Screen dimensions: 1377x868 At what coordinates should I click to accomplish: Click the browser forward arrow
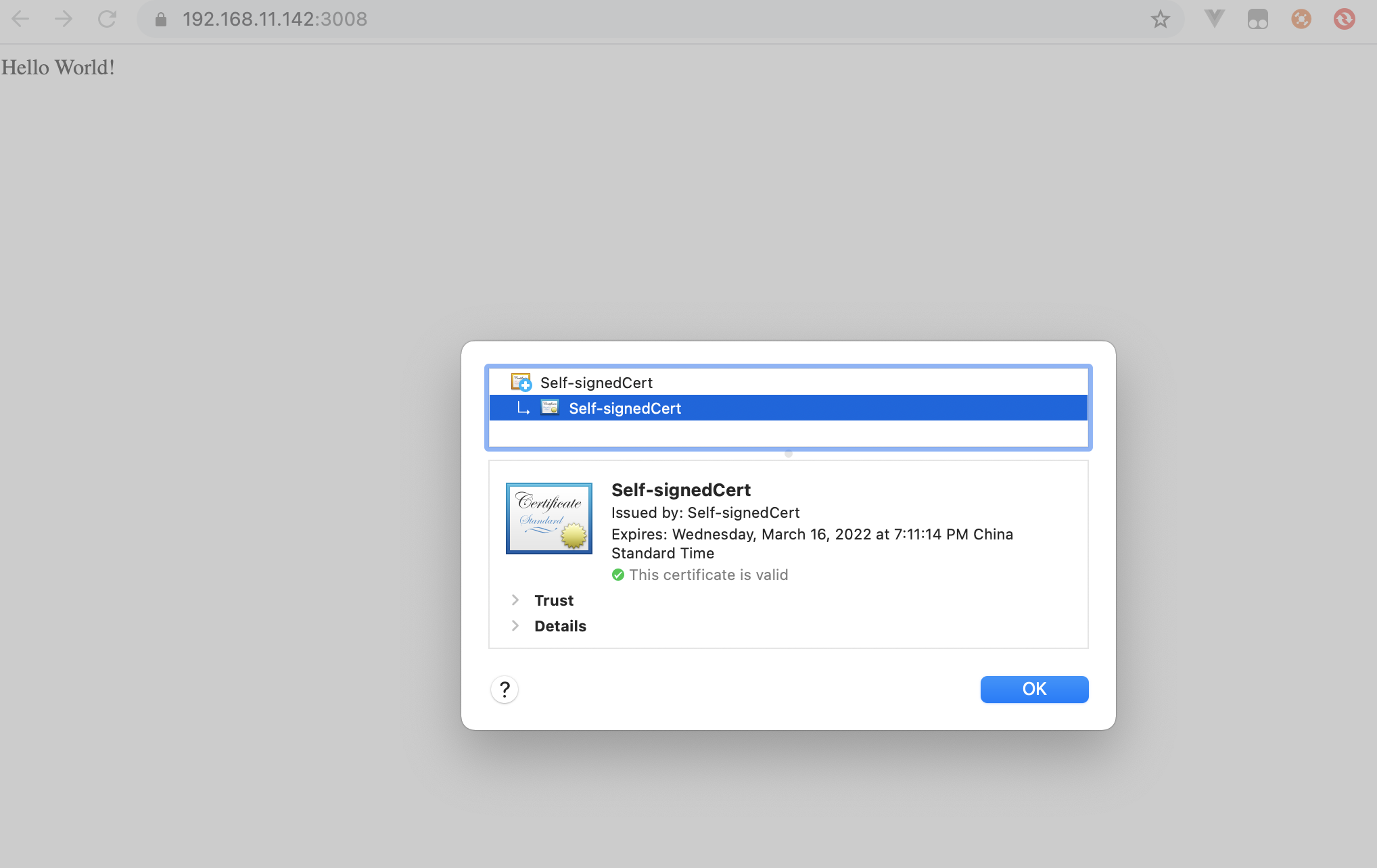[x=64, y=19]
